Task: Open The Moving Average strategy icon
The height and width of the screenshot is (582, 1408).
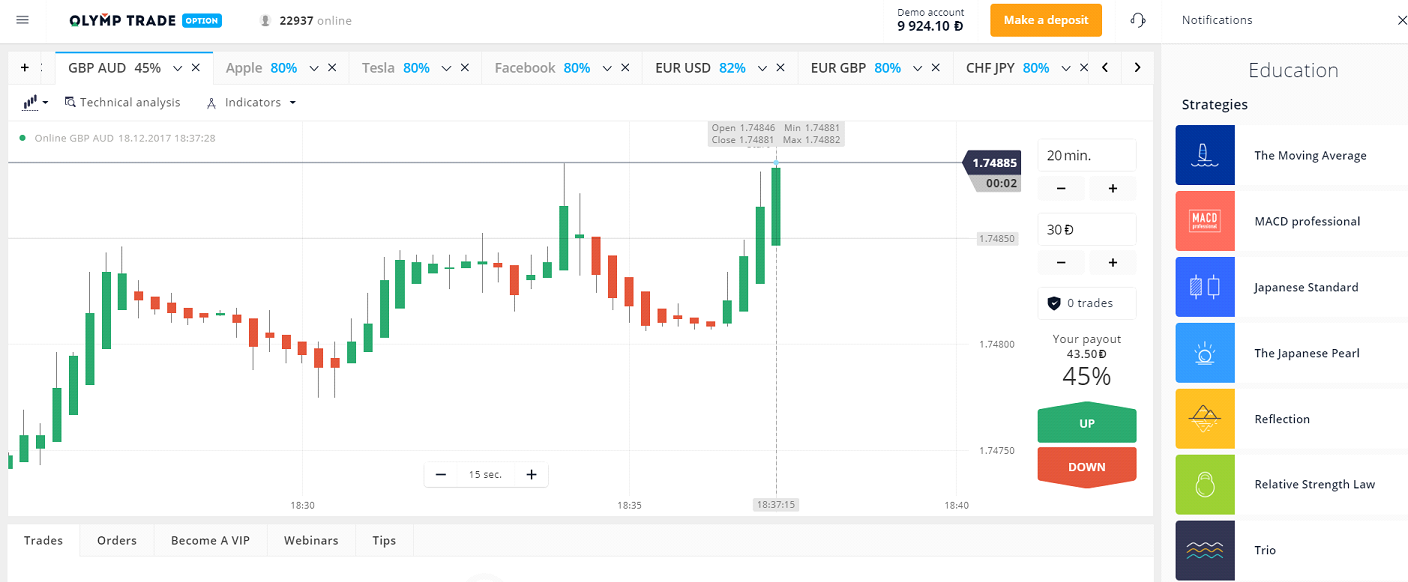Action: (1205, 155)
